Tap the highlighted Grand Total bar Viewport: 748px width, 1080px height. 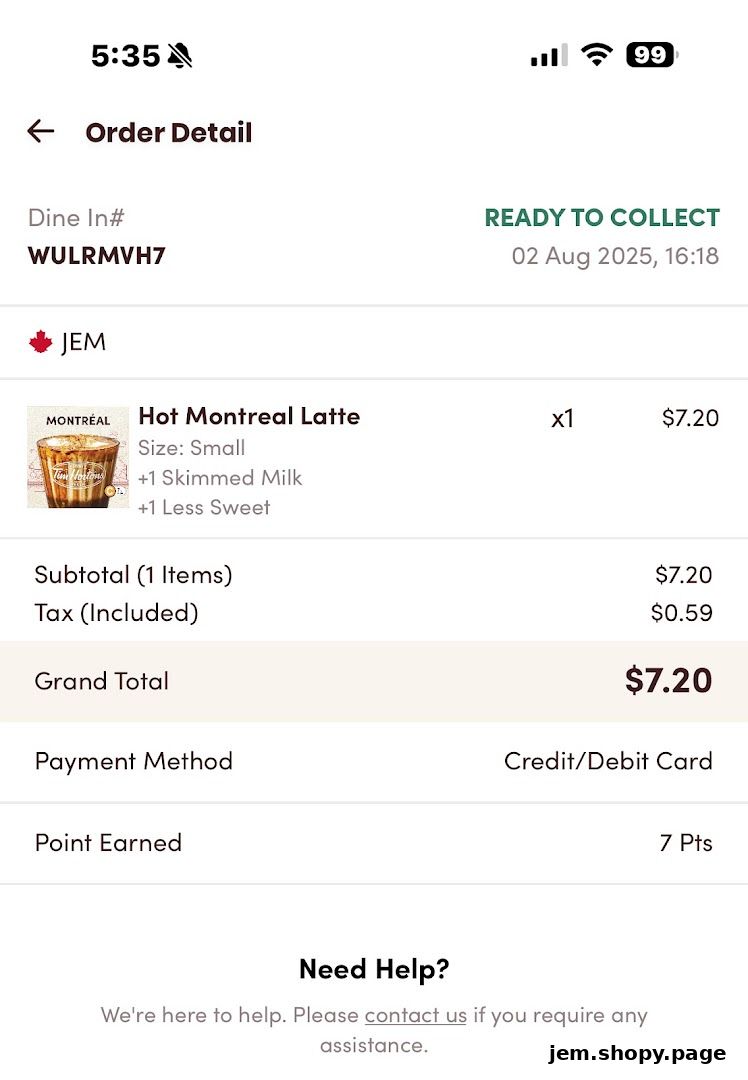point(374,681)
